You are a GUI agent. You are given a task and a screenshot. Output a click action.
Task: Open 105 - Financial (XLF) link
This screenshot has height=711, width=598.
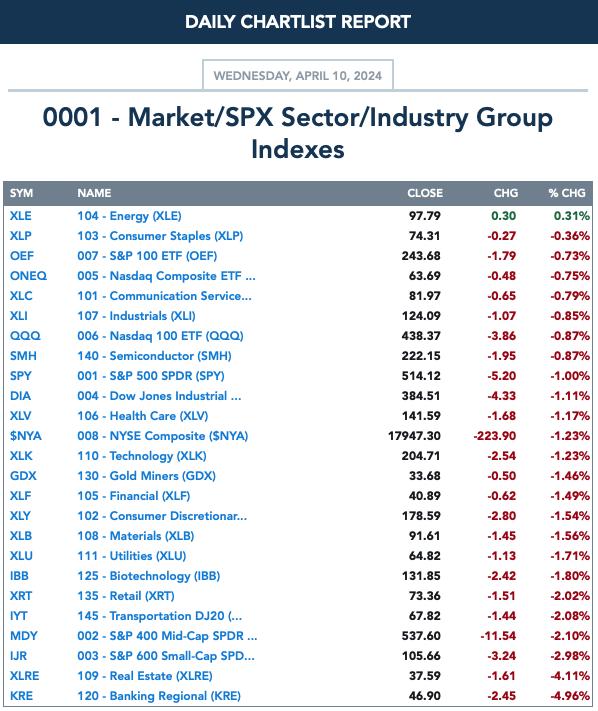click(134, 496)
